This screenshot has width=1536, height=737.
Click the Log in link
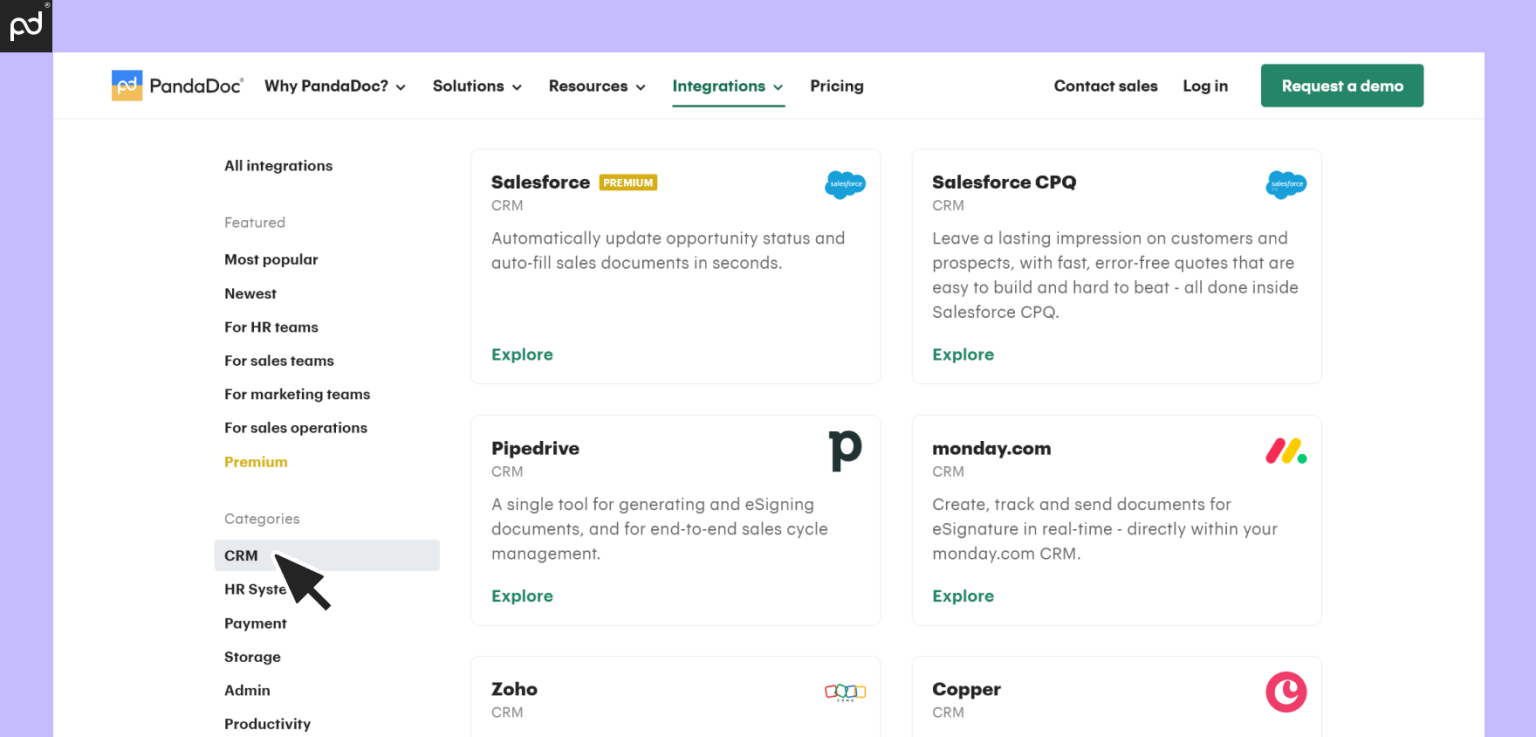pyautogui.click(x=1205, y=86)
